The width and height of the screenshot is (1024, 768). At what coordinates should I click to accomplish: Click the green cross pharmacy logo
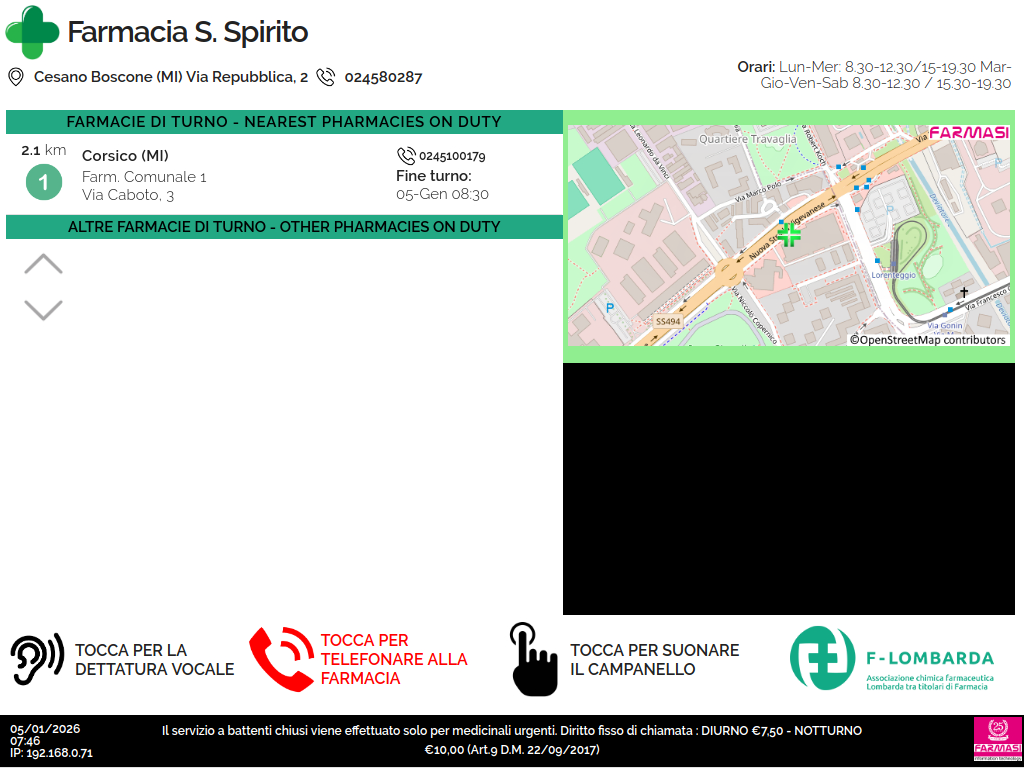click(32, 32)
